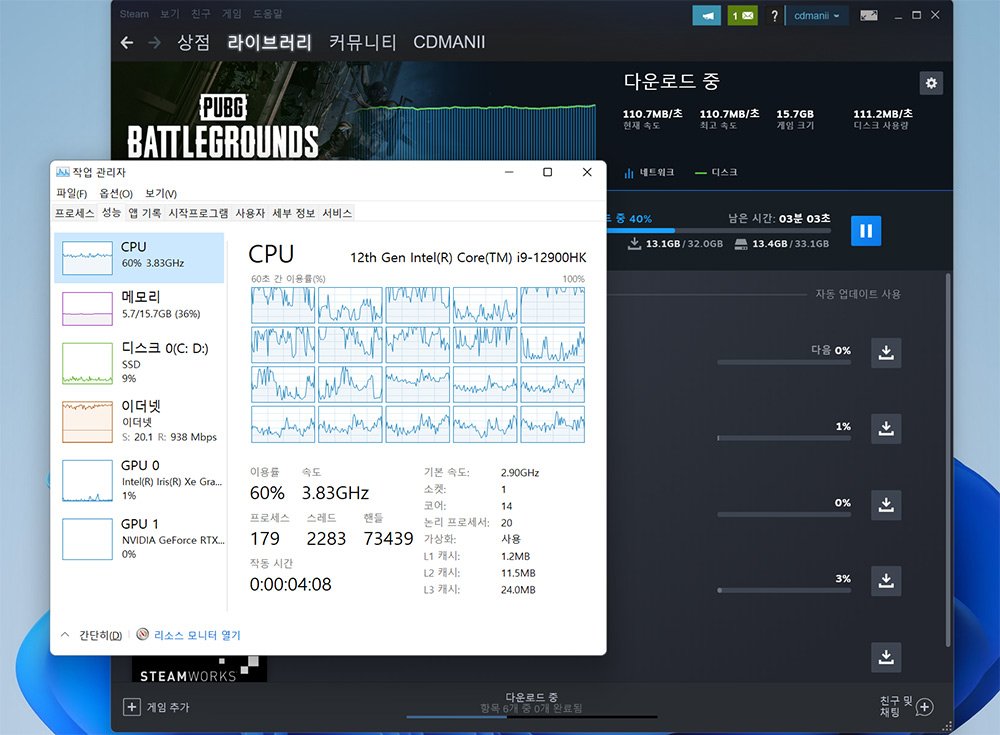Click the Task Manager title bar icon

tap(62, 172)
